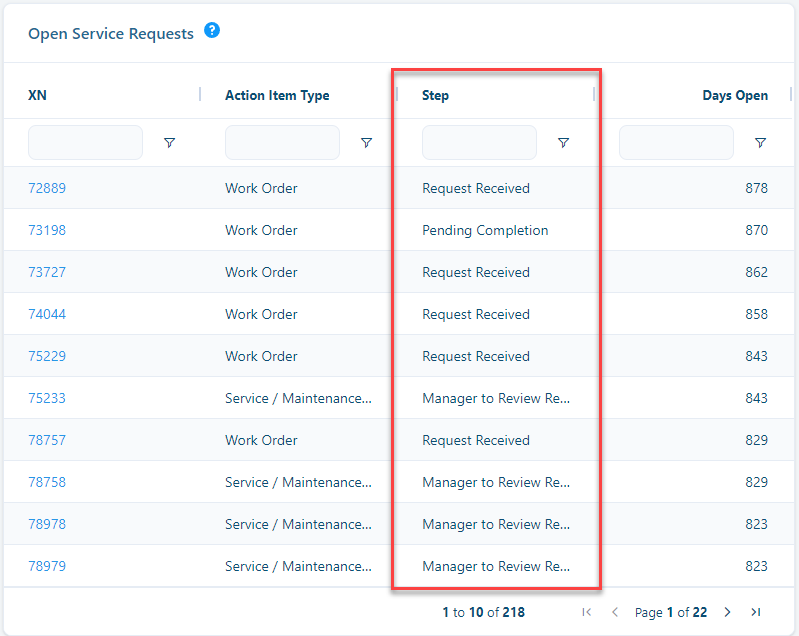
Task: Open service request 72889
Action: click(x=47, y=188)
